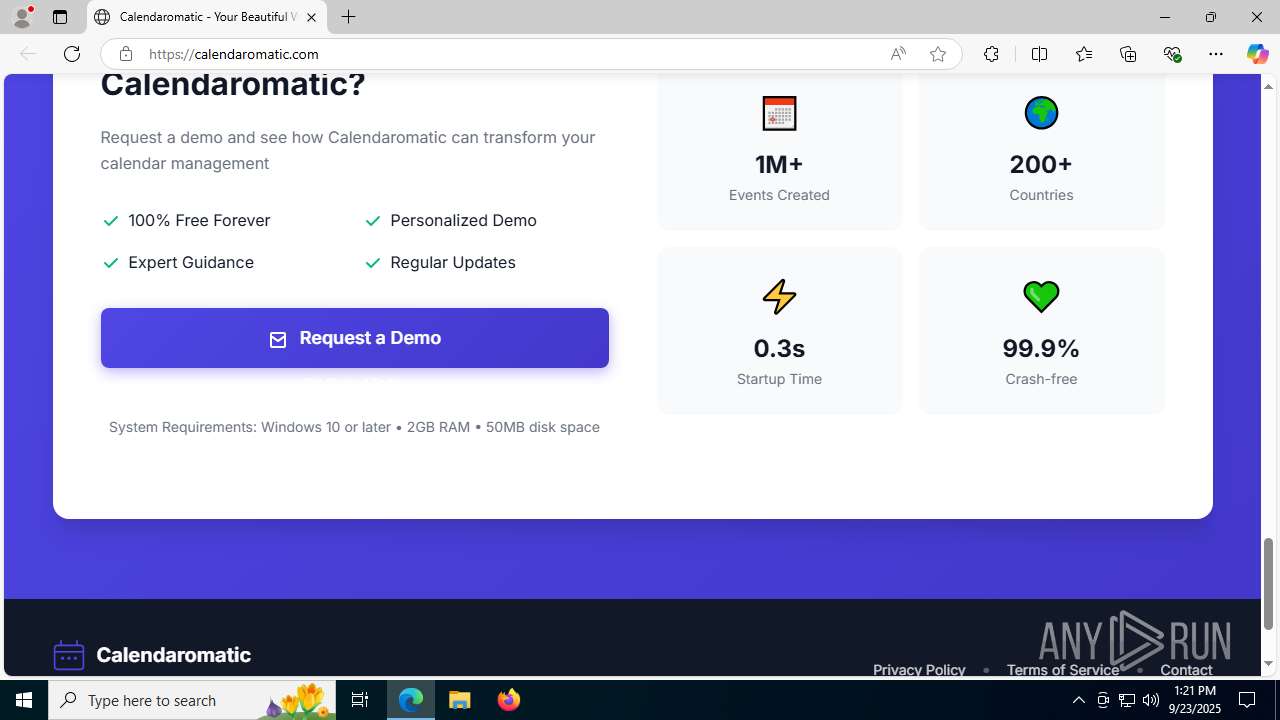
Task: Click the 1M+ statistic text
Action: click(x=779, y=164)
